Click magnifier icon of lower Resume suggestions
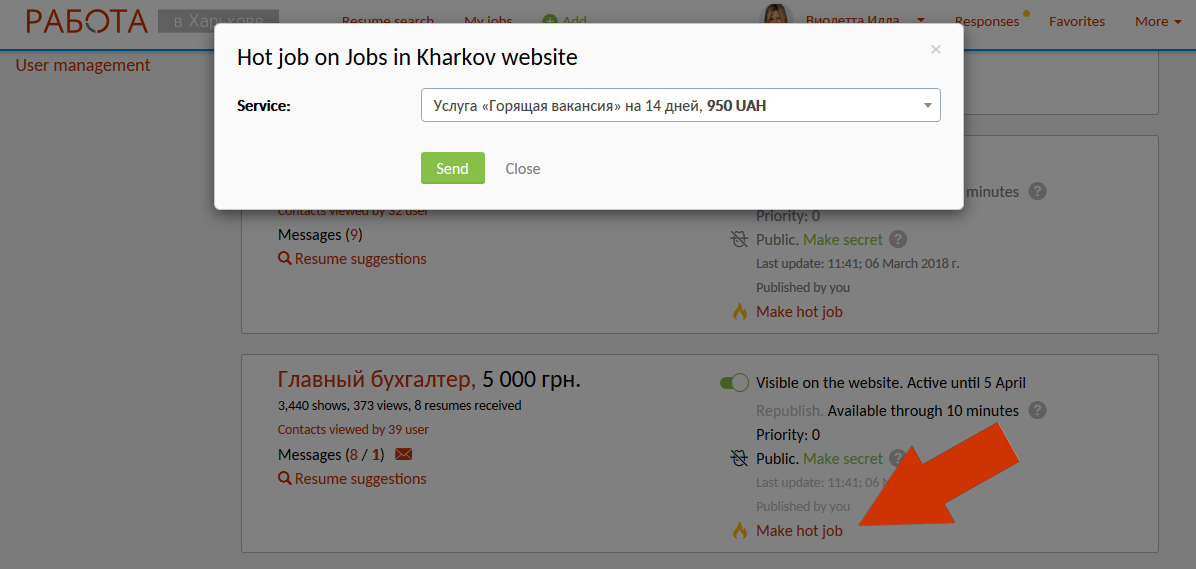1196x569 pixels. click(285, 479)
